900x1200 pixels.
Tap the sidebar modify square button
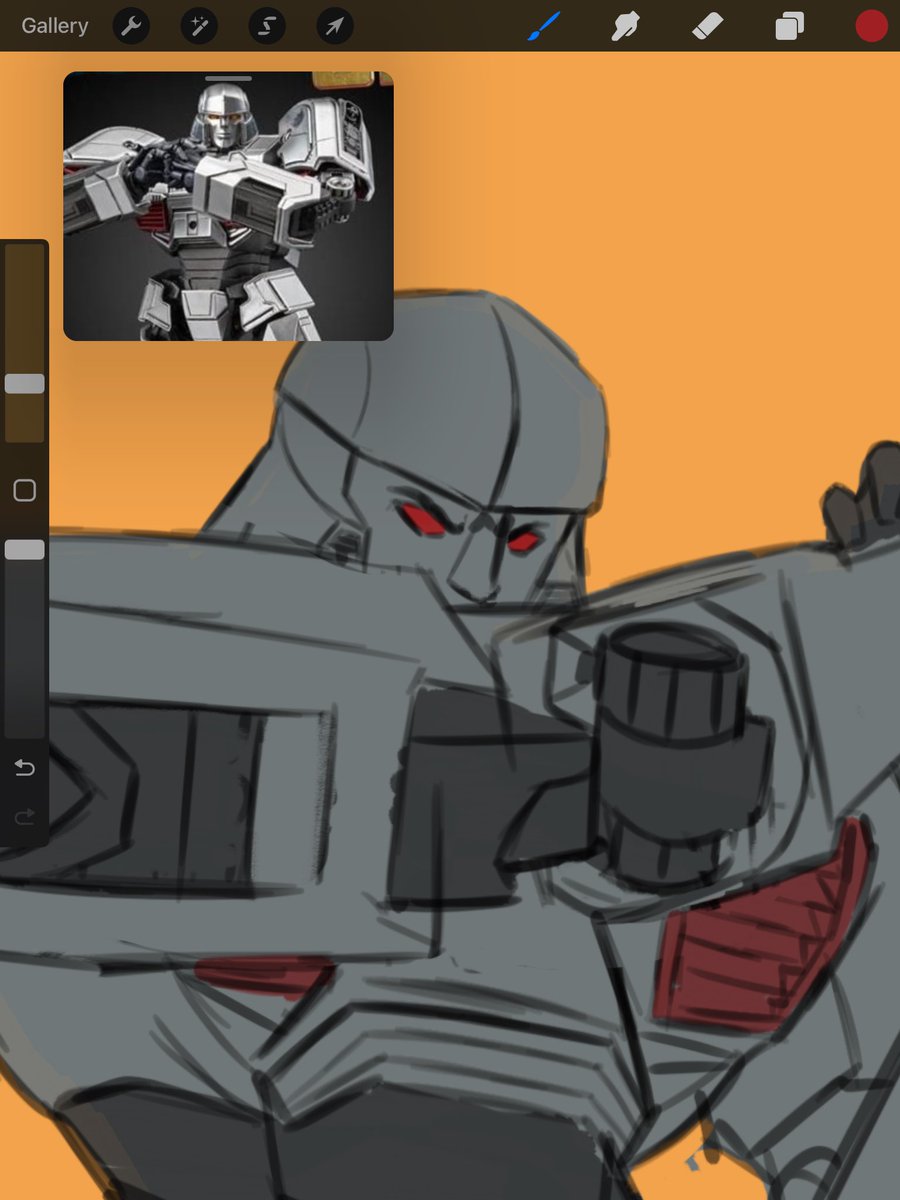[x=25, y=490]
